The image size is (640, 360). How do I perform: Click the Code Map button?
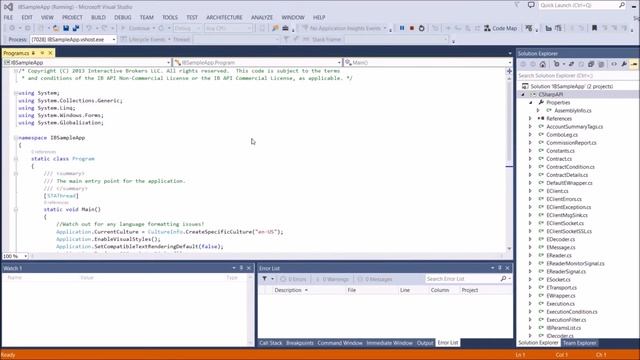click(500, 28)
